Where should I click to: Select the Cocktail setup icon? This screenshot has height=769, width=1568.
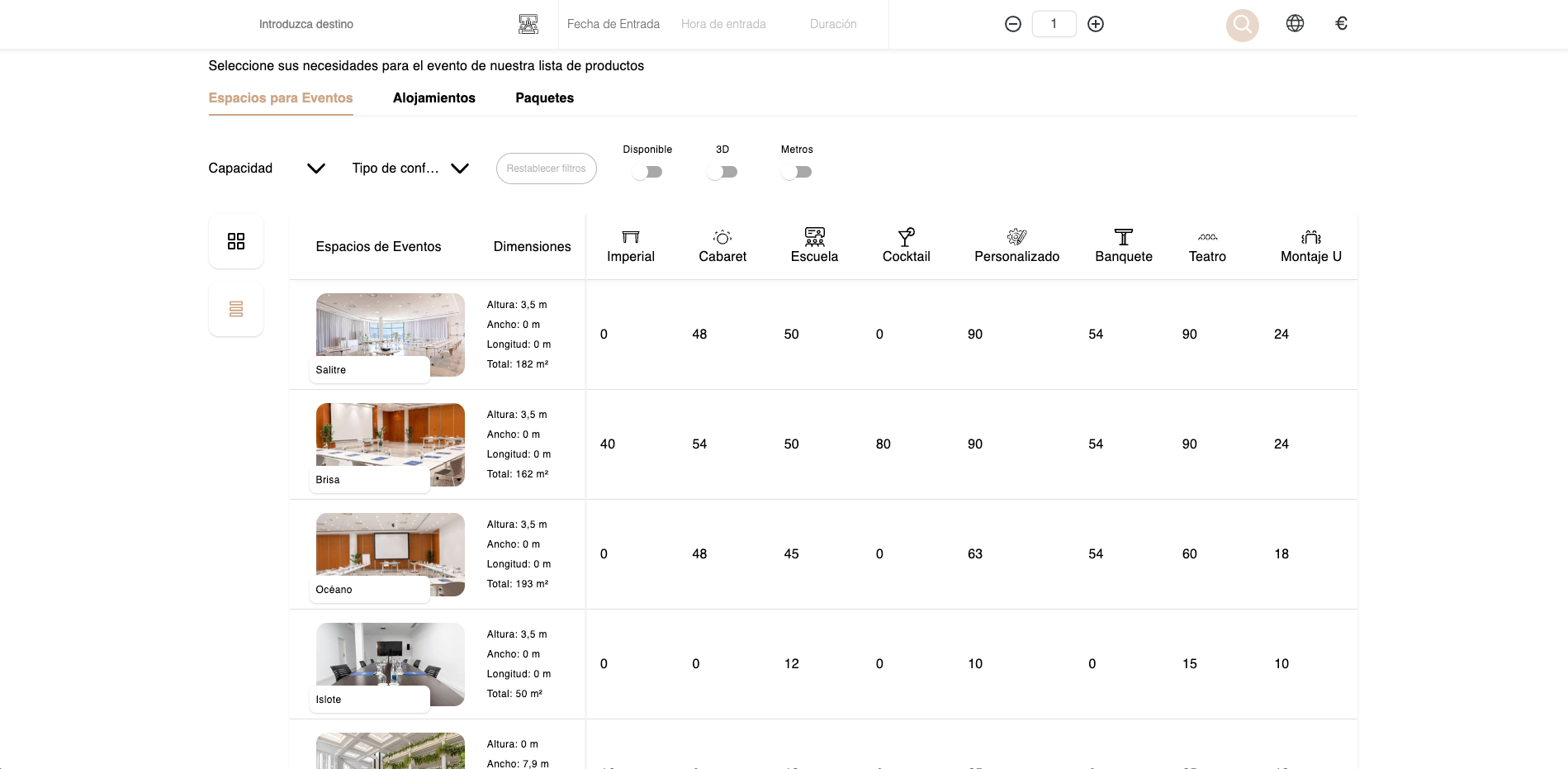[906, 237]
